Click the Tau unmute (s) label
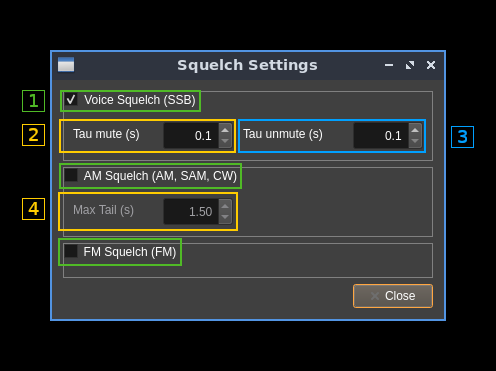496x371 pixels. tap(283, 134)
